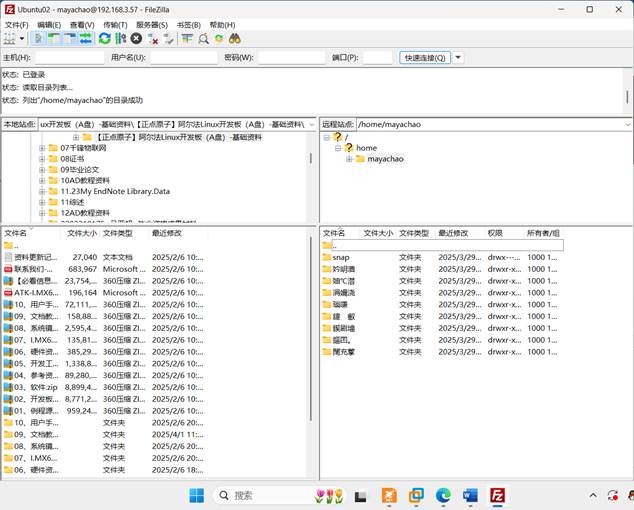Open the 传输(T) menu
Viewport: 634px width, 510px height.
[x=115, y=25]
